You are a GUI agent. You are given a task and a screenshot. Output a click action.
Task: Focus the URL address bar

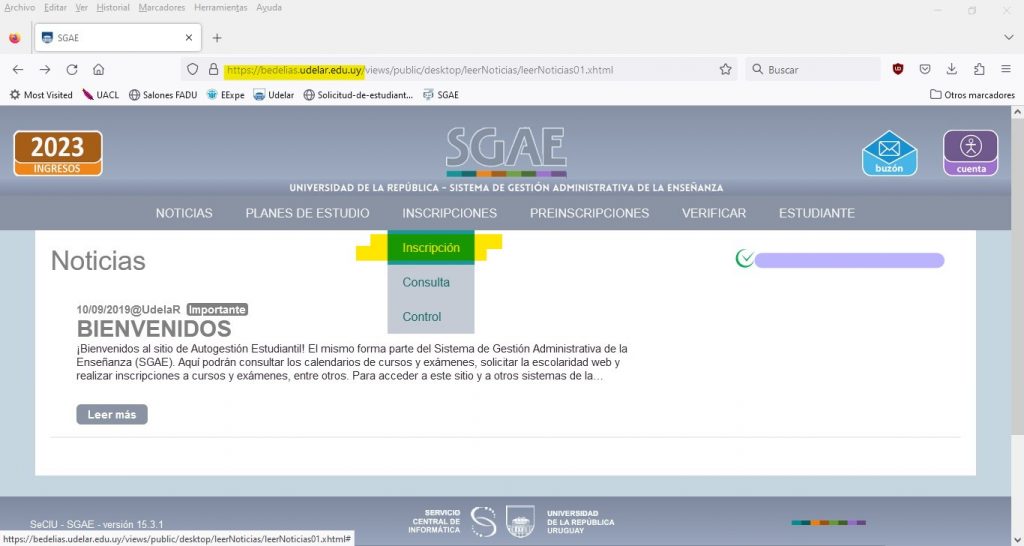pyautogui.click(x=457, y=69)
